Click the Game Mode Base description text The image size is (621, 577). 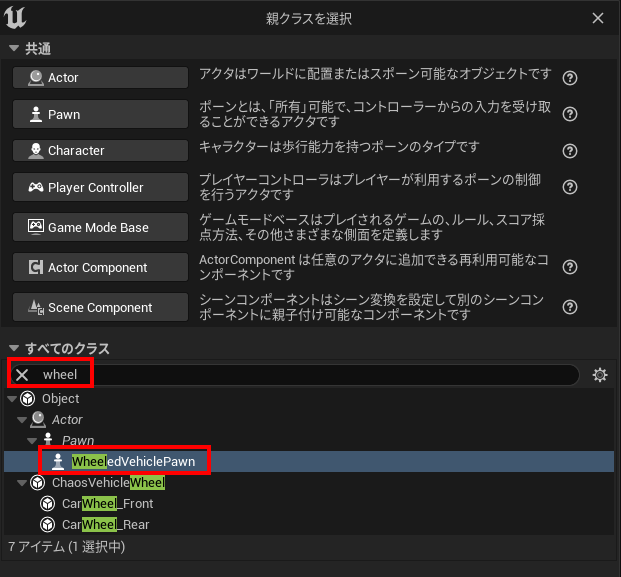[x=372, y=227]
